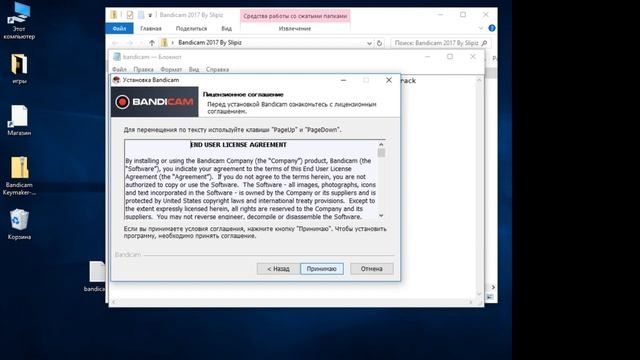This screenshot has height=360, width=640.
Task: Open Explorer help question mark icon
Action: pyautogui.click(x=492, y=28)
